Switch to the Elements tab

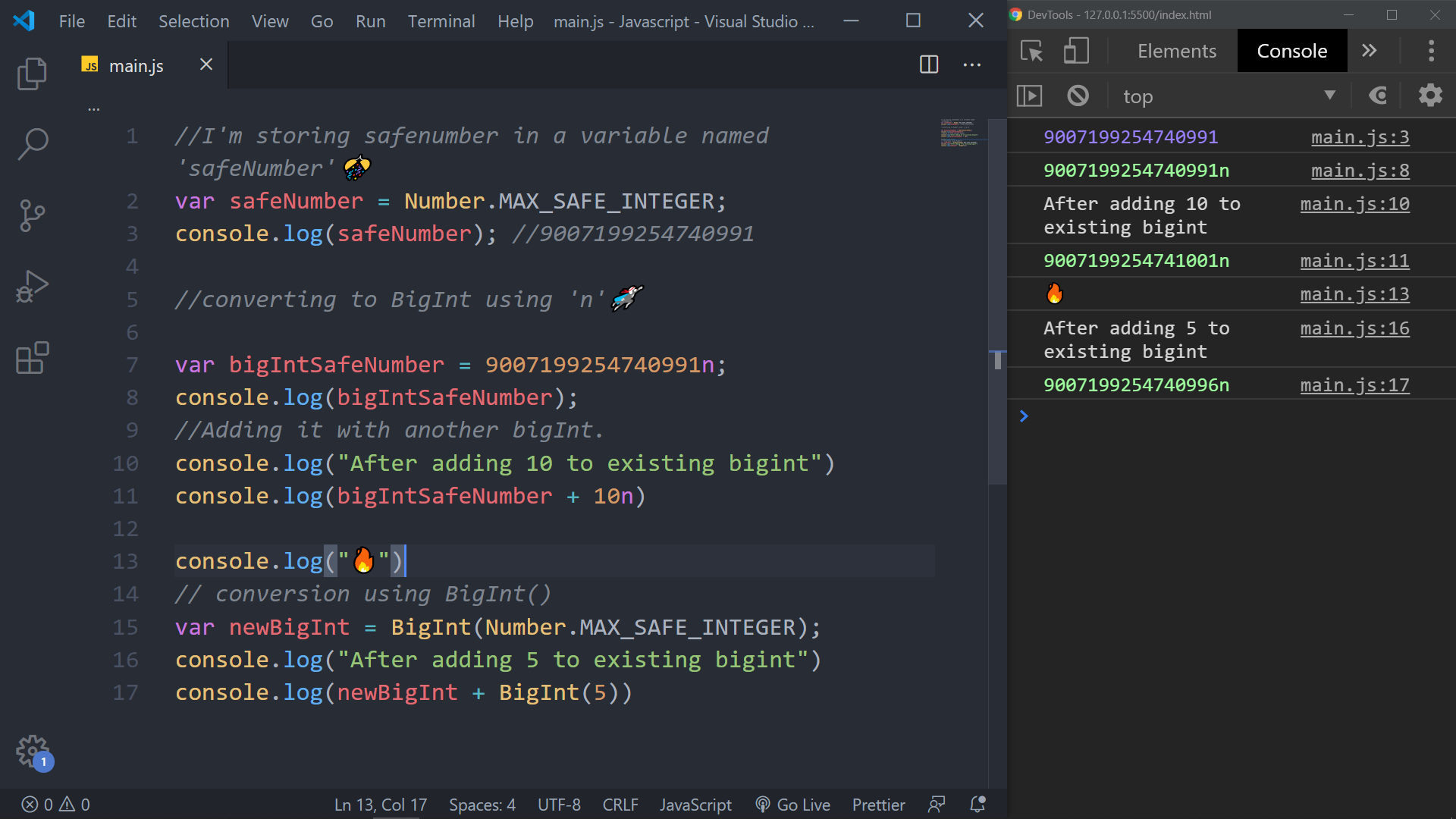pos(1176,51)
